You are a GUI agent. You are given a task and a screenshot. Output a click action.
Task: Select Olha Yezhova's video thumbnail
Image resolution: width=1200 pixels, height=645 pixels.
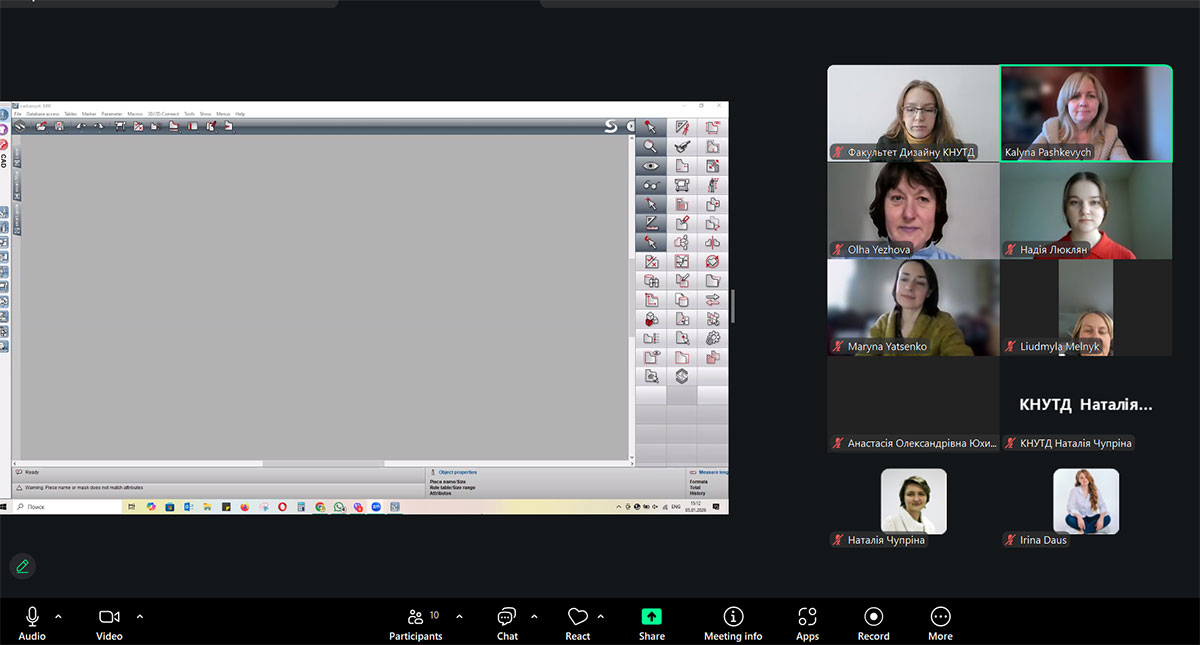pyautogui.click(x=913, y=210)
